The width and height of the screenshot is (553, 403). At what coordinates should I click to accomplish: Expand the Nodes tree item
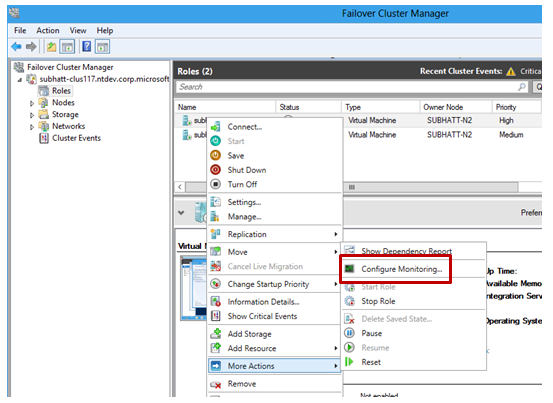click(x=32, y=103)
